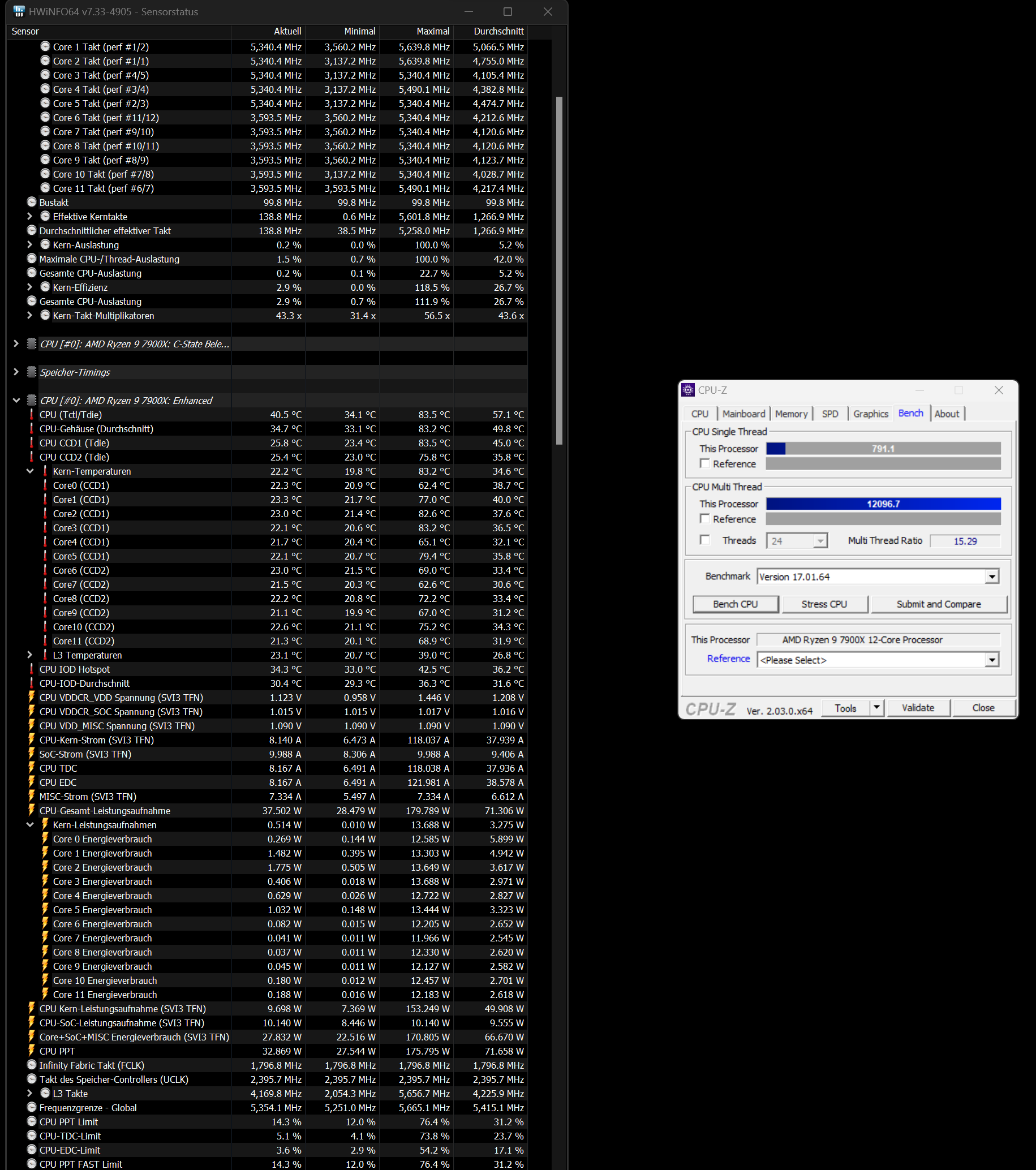Image resolution: width=1036 pixels, height=1170 pixels.
Task: Expand the Kern-Auslastung row
Action: pos(30,244)
